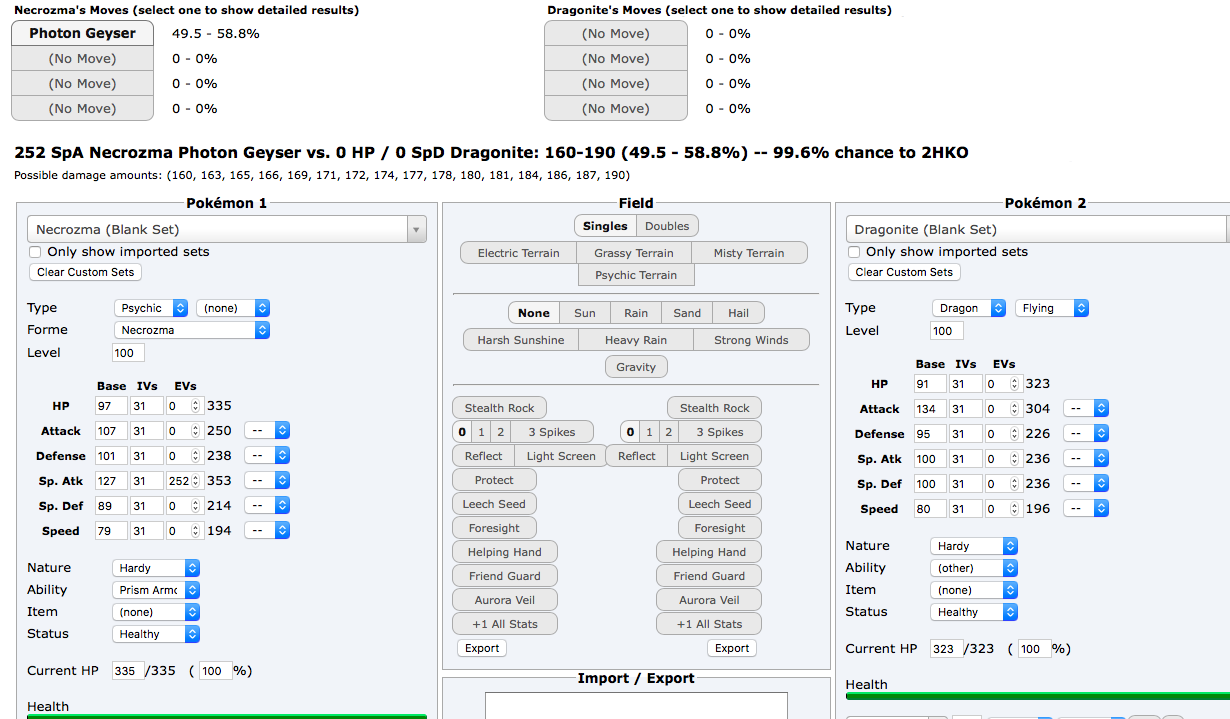Open Necrozma's Item dropdown
This screenshot has height=719, width=1230.
156,612
